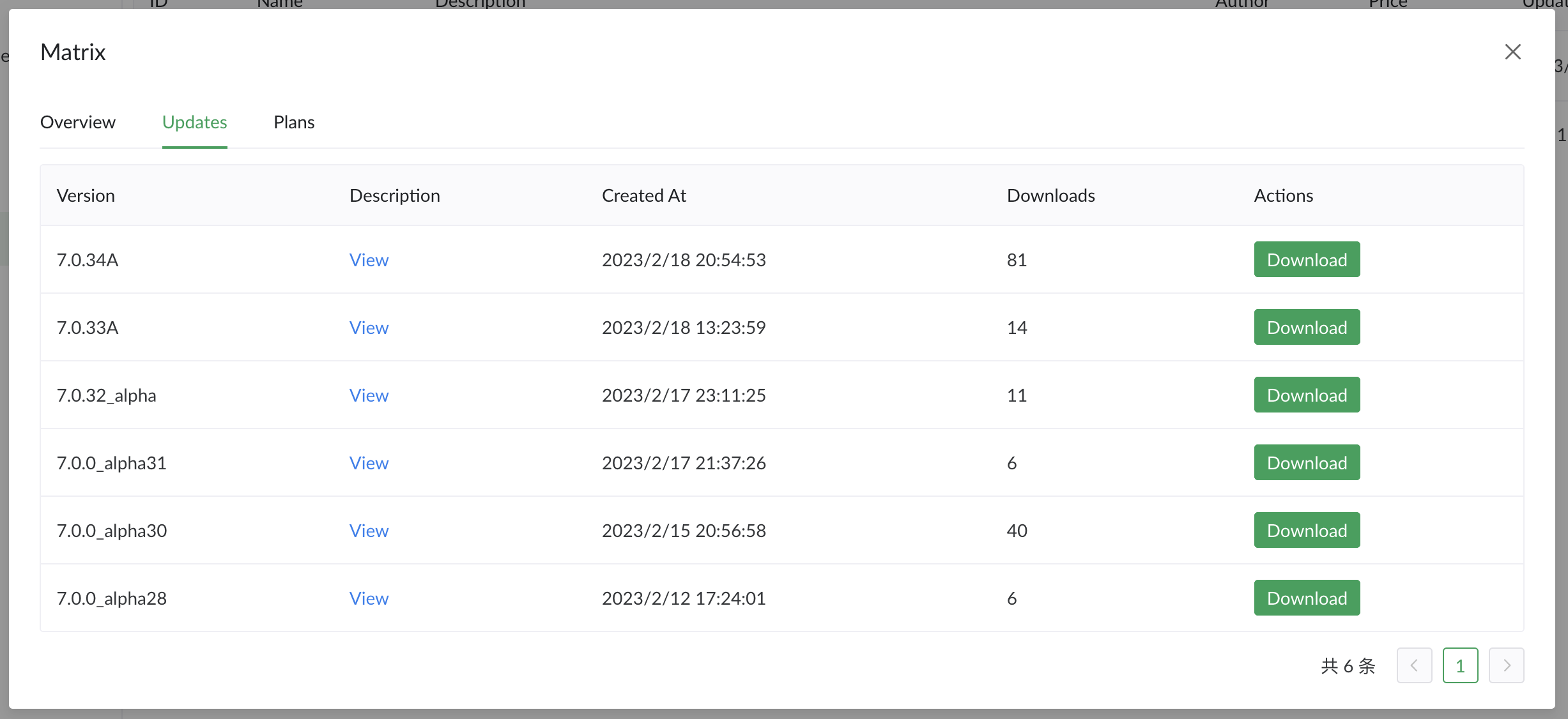Go to next page arrow

click(1506, 665)
